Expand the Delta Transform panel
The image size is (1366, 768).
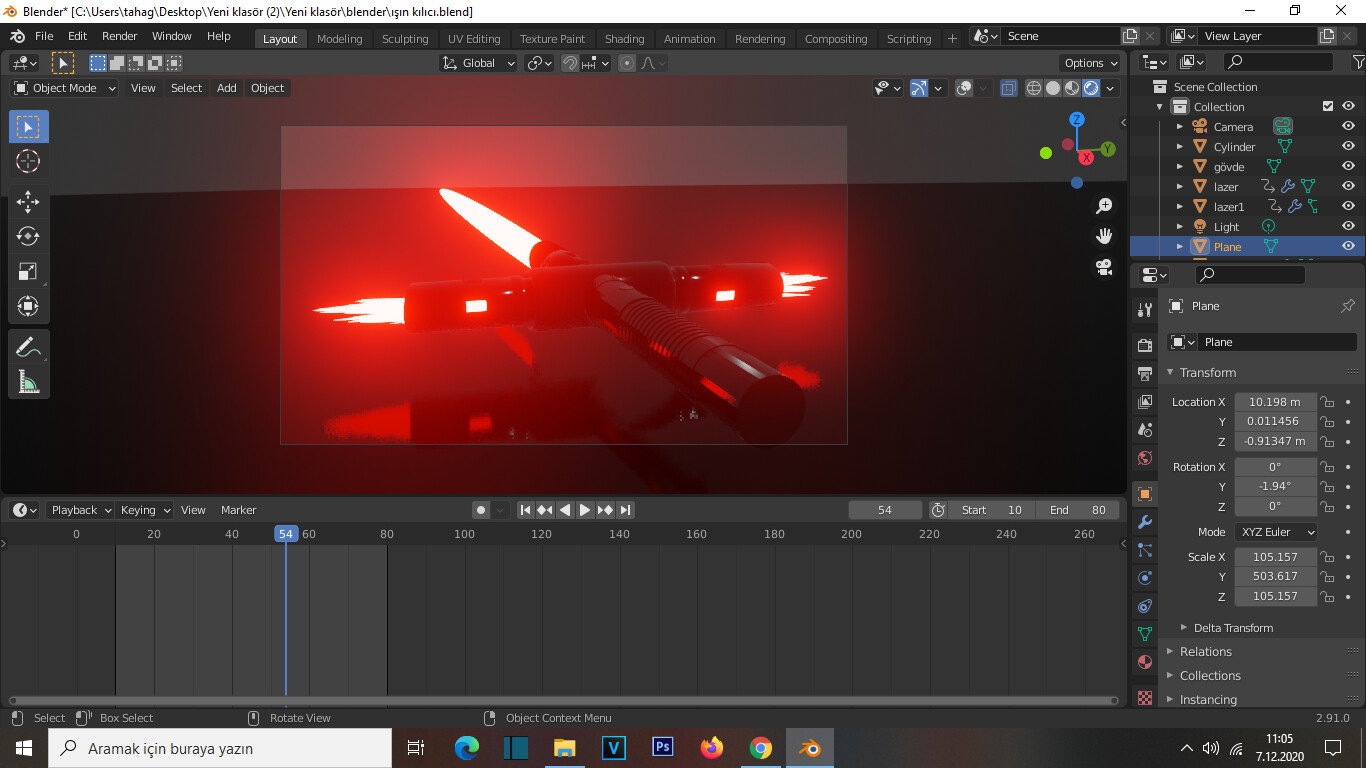pyautogui.click(x=1233, y=628)
